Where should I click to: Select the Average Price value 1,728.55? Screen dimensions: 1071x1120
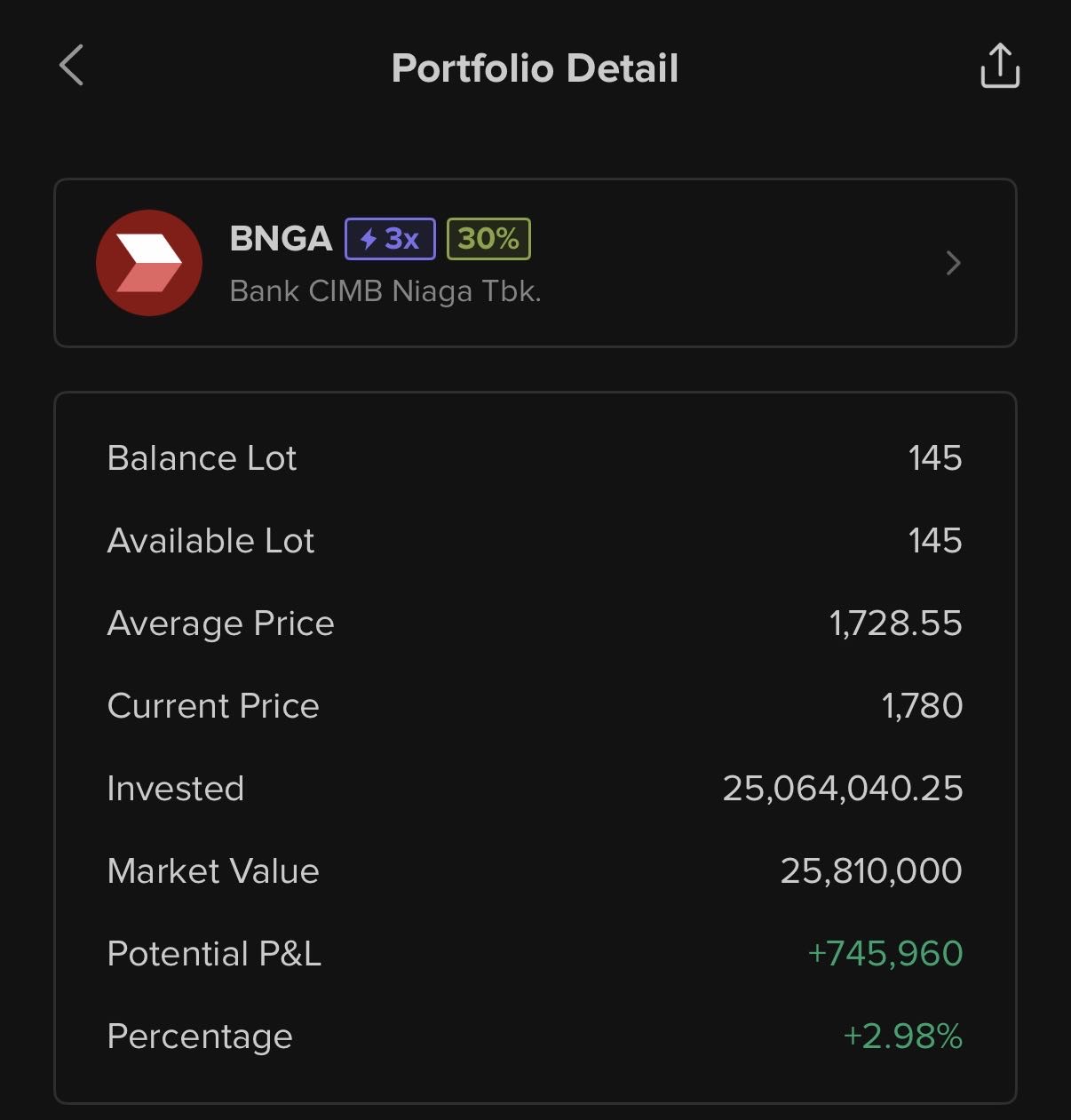[x=895, y=624]
